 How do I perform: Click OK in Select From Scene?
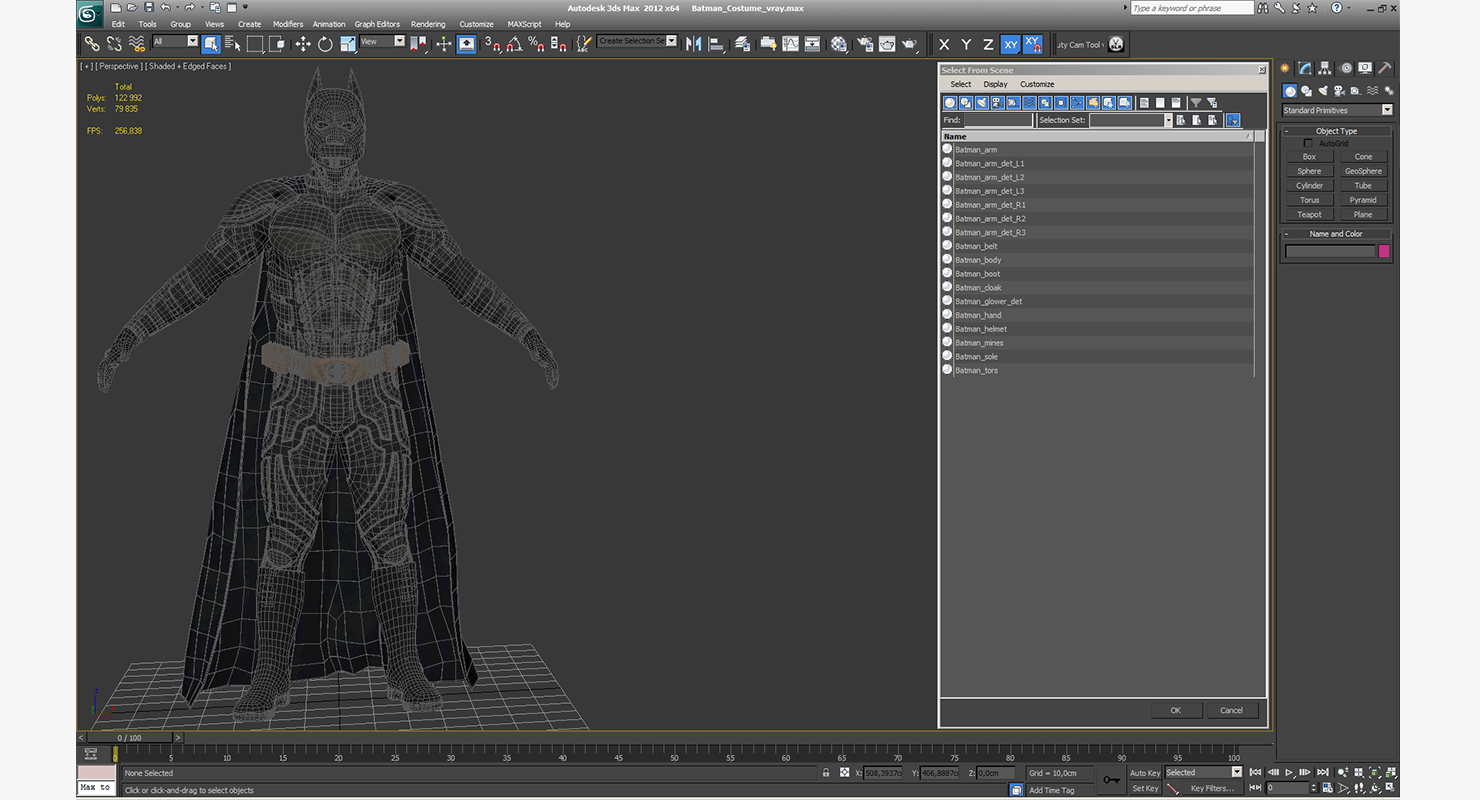pos(1175,710)
